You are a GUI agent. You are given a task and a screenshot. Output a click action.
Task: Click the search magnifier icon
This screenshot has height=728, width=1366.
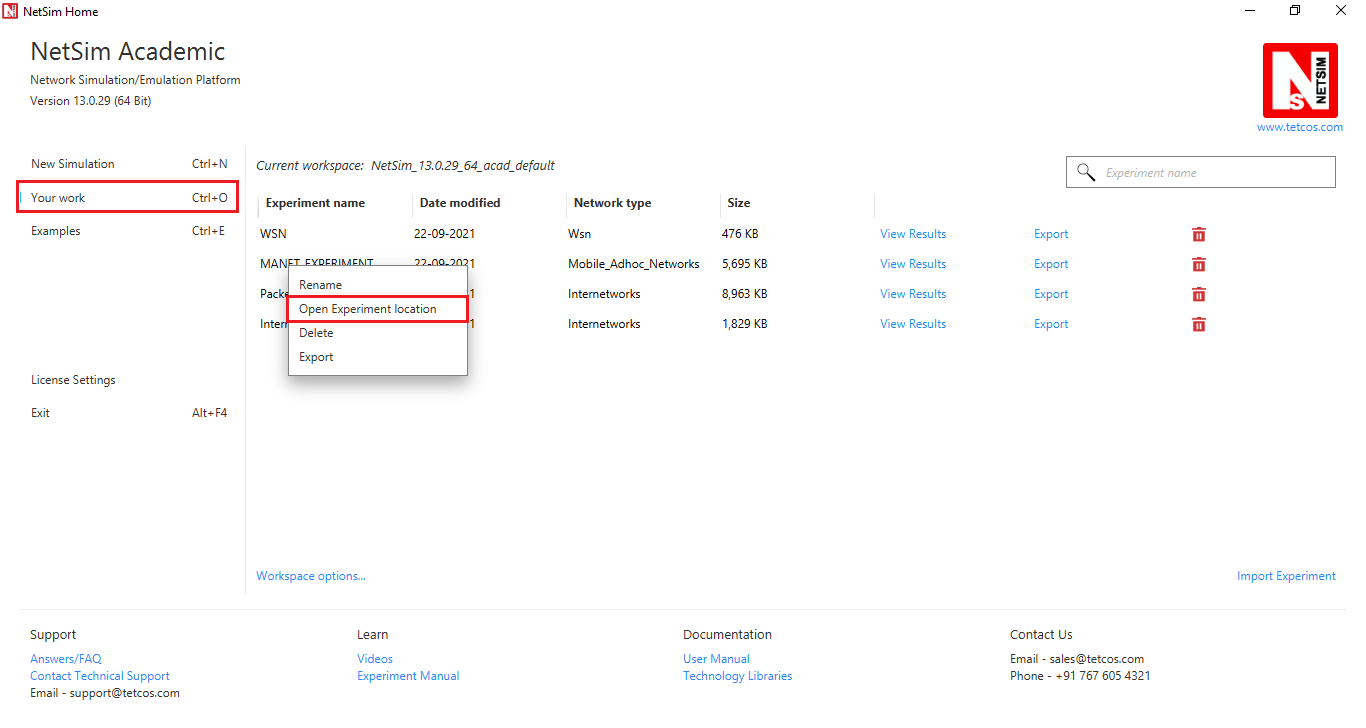point(1085,173)
